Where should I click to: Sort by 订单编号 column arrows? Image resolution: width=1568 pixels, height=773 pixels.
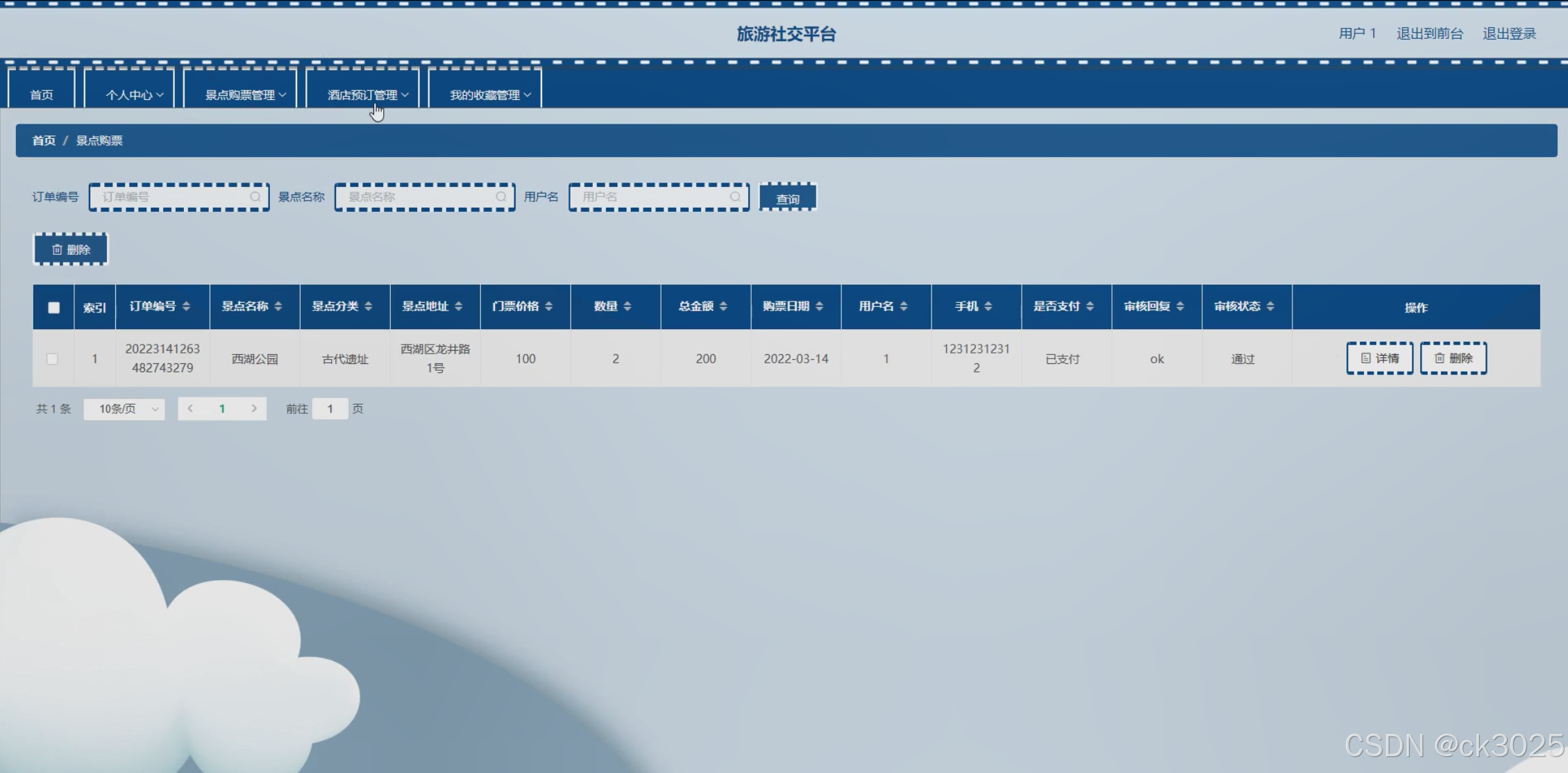[186, 306]
